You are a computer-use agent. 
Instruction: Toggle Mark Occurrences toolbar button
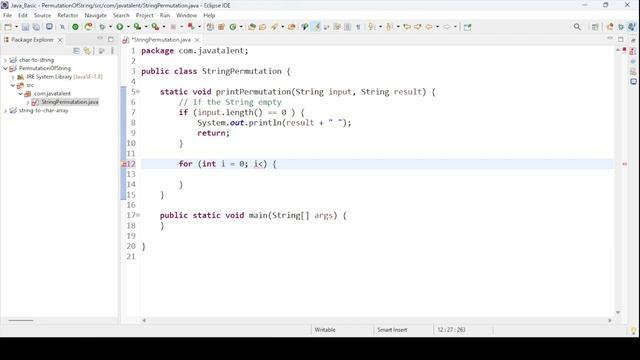click(x=316, y=27)
